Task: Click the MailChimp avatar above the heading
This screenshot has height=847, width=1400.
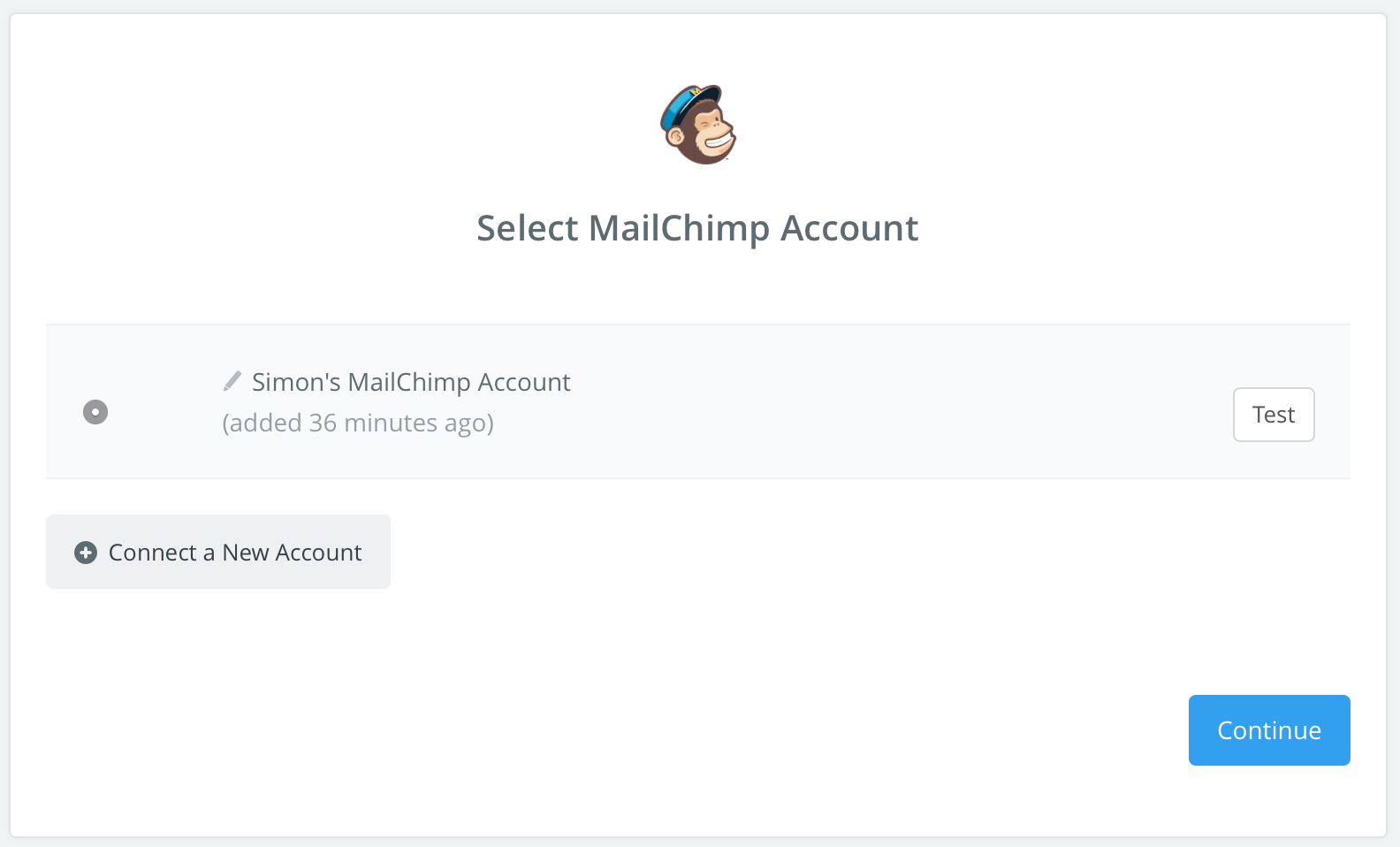Action: point(698,125)
